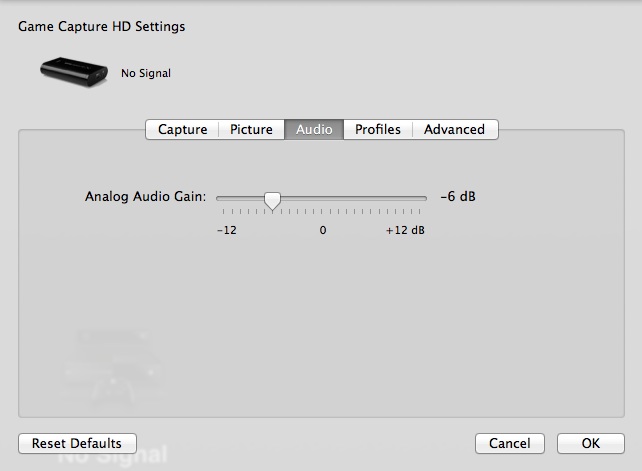642x471 pixels.
Task: Click the -6 dB gain value readout
Action: [x=457, y=196]
